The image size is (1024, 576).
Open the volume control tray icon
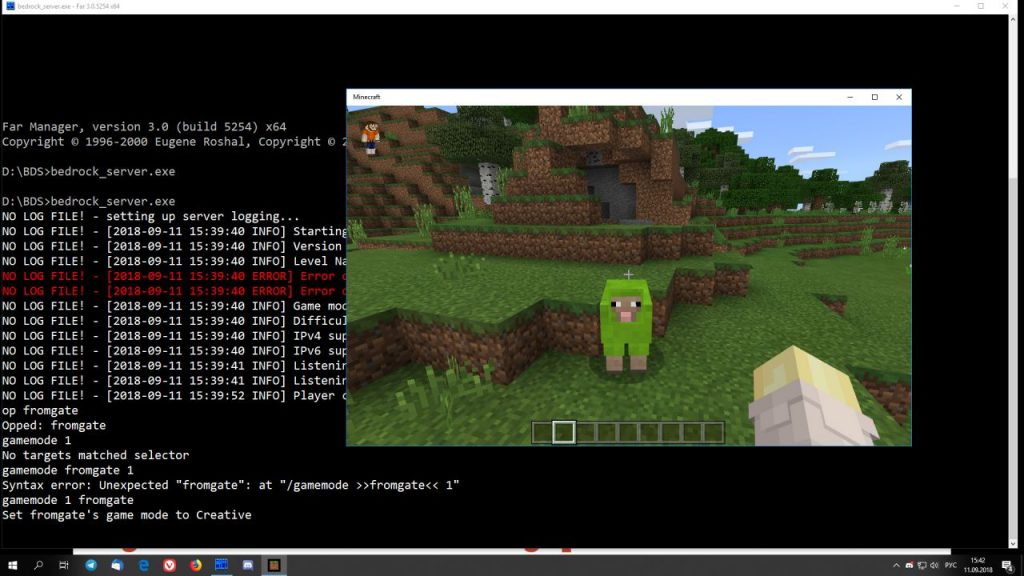(934, 566)
